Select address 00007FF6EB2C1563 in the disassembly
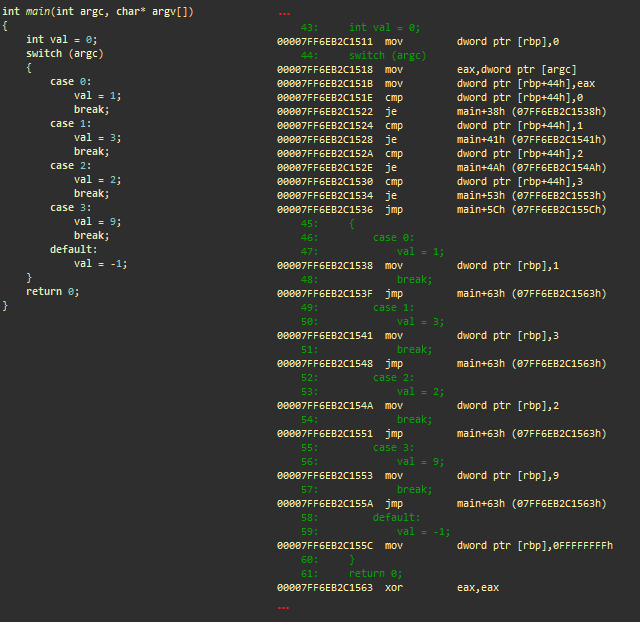640x622 pixels. [x=325, y=588]
